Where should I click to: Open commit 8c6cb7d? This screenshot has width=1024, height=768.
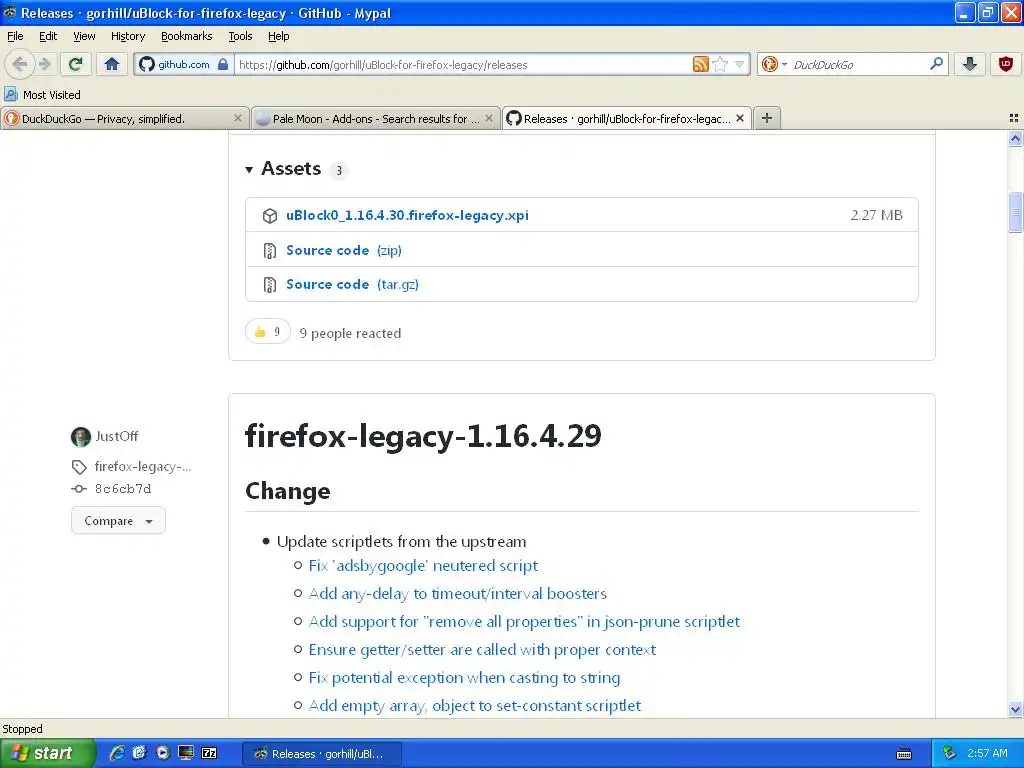pyautogui.click(x=123, y=488)
